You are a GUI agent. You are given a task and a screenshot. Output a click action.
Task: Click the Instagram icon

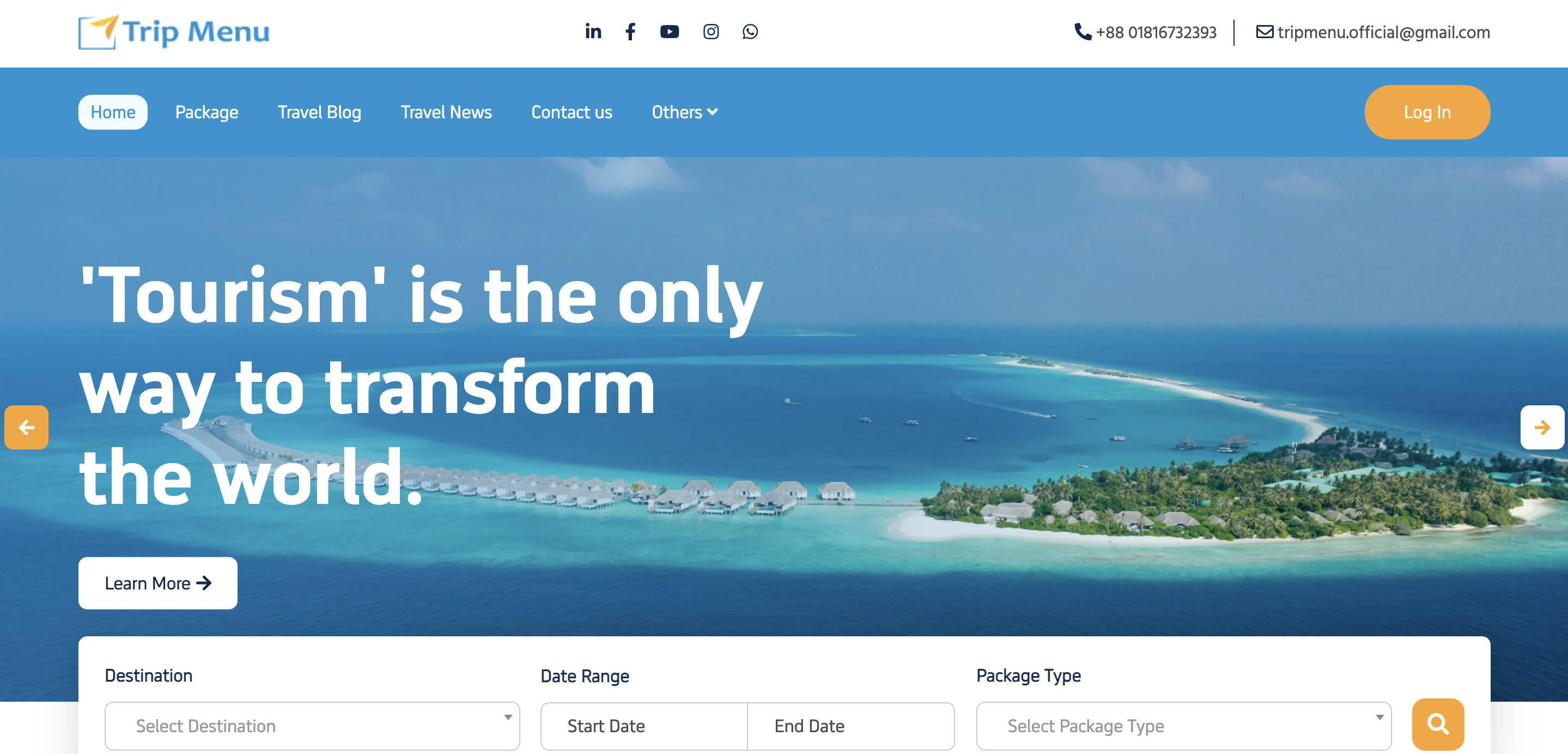710,32
